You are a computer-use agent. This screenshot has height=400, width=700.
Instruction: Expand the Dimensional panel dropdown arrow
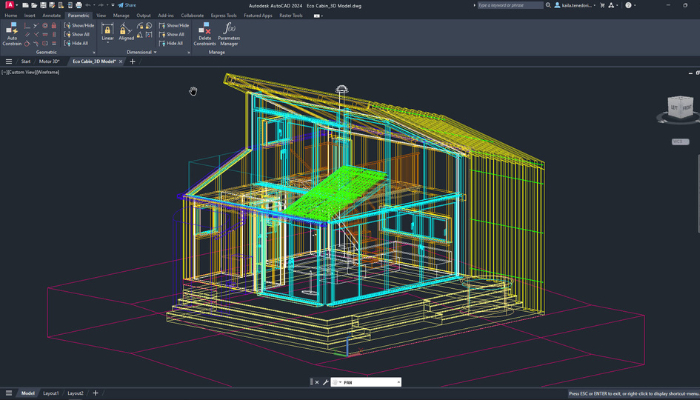click(x=155, y=52)
